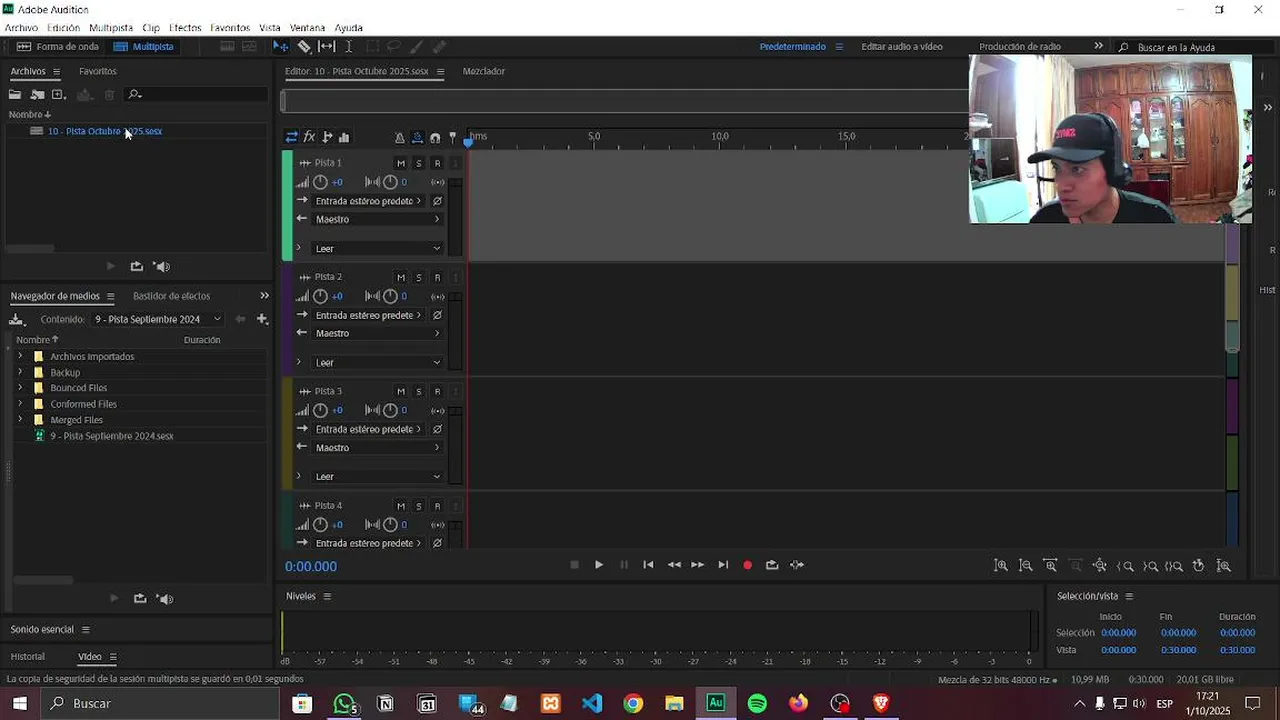
Task: Expand overflow chevron of media browser tabs
Action: [264, 296]
